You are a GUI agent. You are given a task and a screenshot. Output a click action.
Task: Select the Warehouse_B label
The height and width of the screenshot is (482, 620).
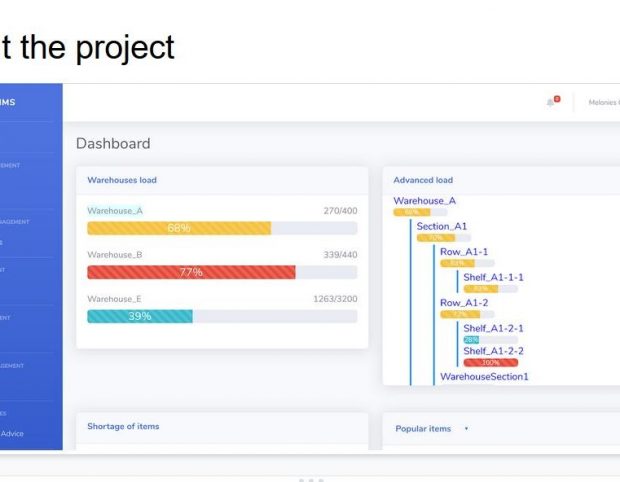click(115, 255)
